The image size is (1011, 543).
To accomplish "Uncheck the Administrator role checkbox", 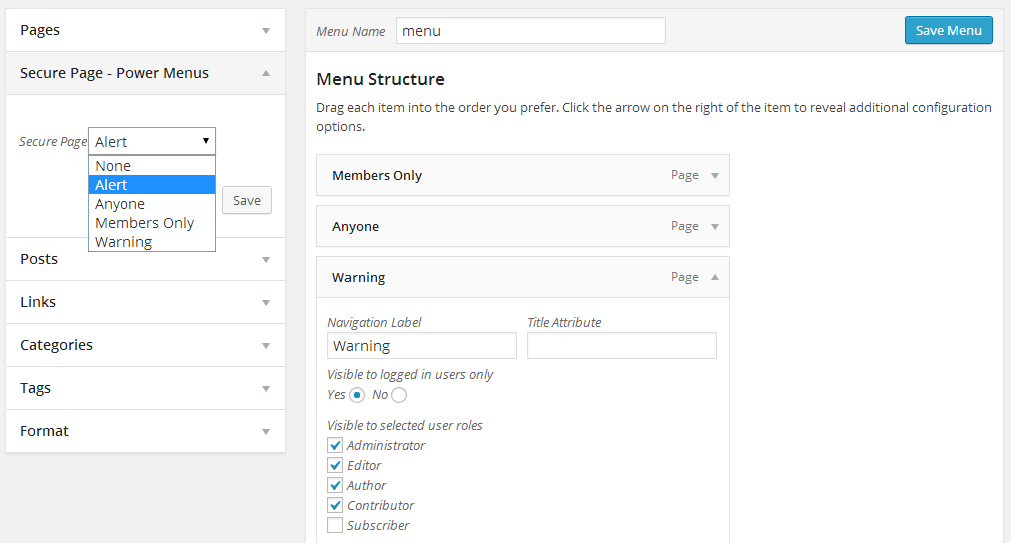I will pyautogui.click(x=335, y=445).
